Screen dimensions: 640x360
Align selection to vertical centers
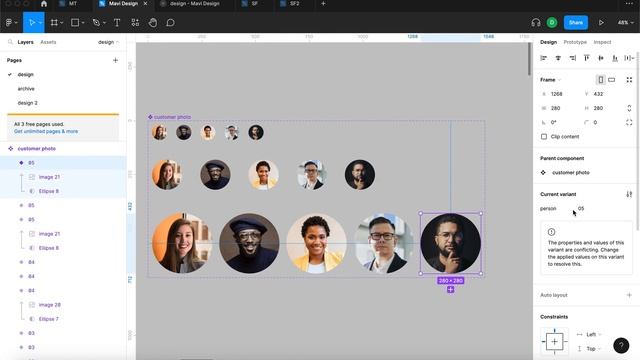pyautogui.click(x=601, y=58)
